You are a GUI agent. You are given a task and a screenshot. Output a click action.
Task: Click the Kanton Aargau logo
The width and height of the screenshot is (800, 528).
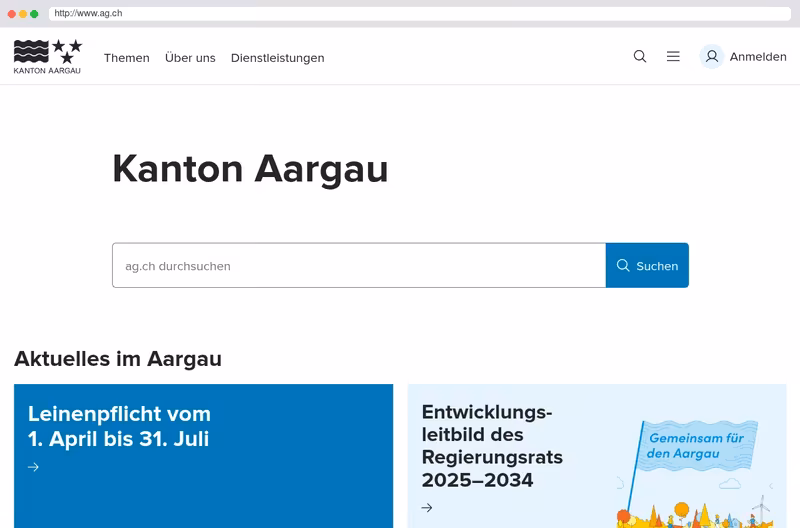(x=47, y=57)
